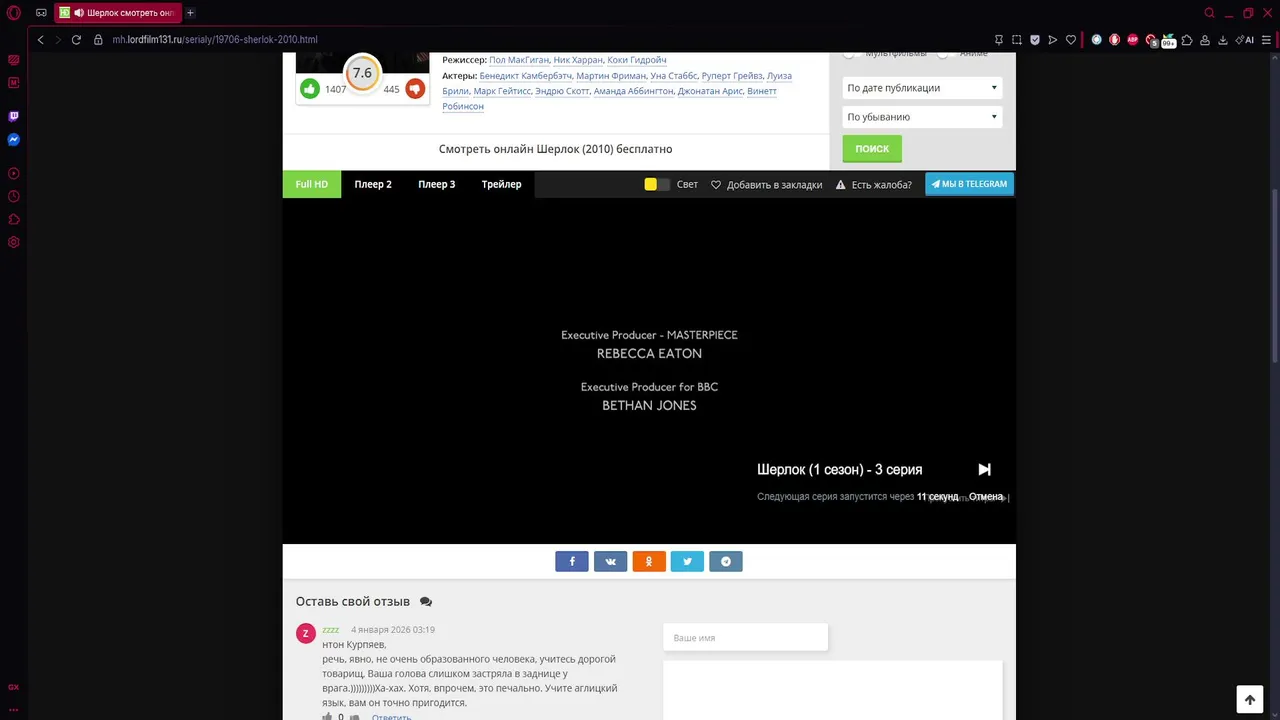Image resolution: width=1280 pixels, height=720 pixels.
Task: Click the zzzz commenter name
Action: click(x=330, y=630)
